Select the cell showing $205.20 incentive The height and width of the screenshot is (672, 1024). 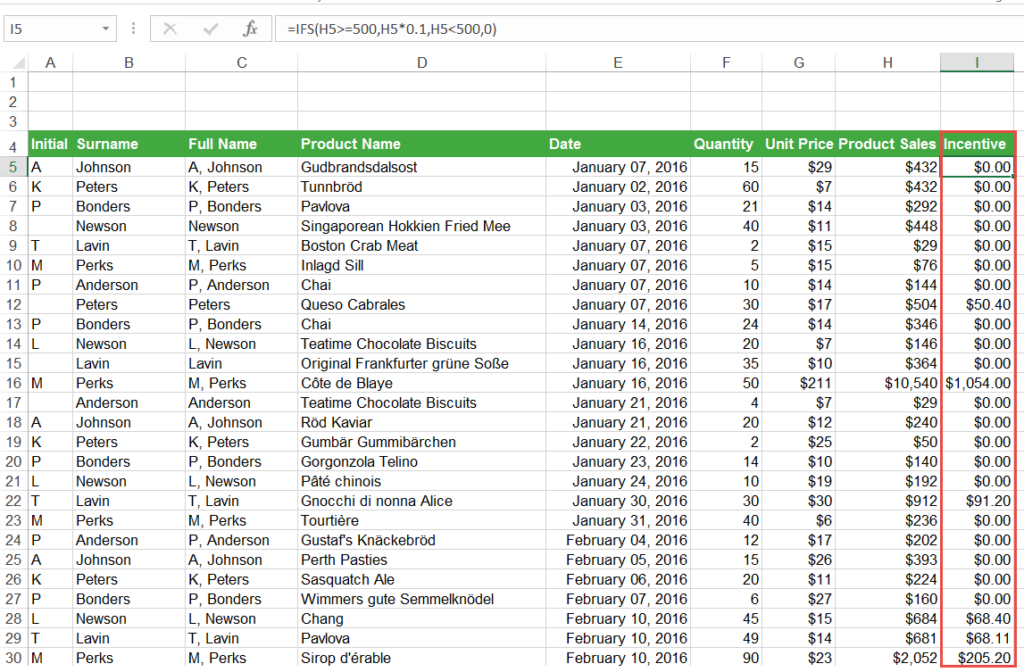[976, 657]
